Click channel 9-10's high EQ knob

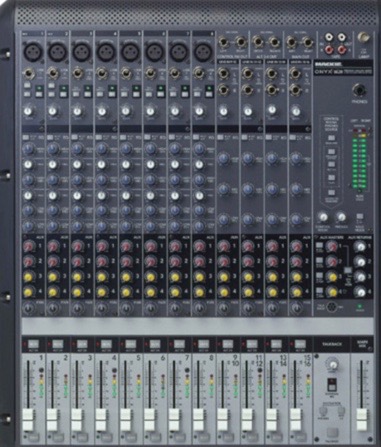(224, 159)
